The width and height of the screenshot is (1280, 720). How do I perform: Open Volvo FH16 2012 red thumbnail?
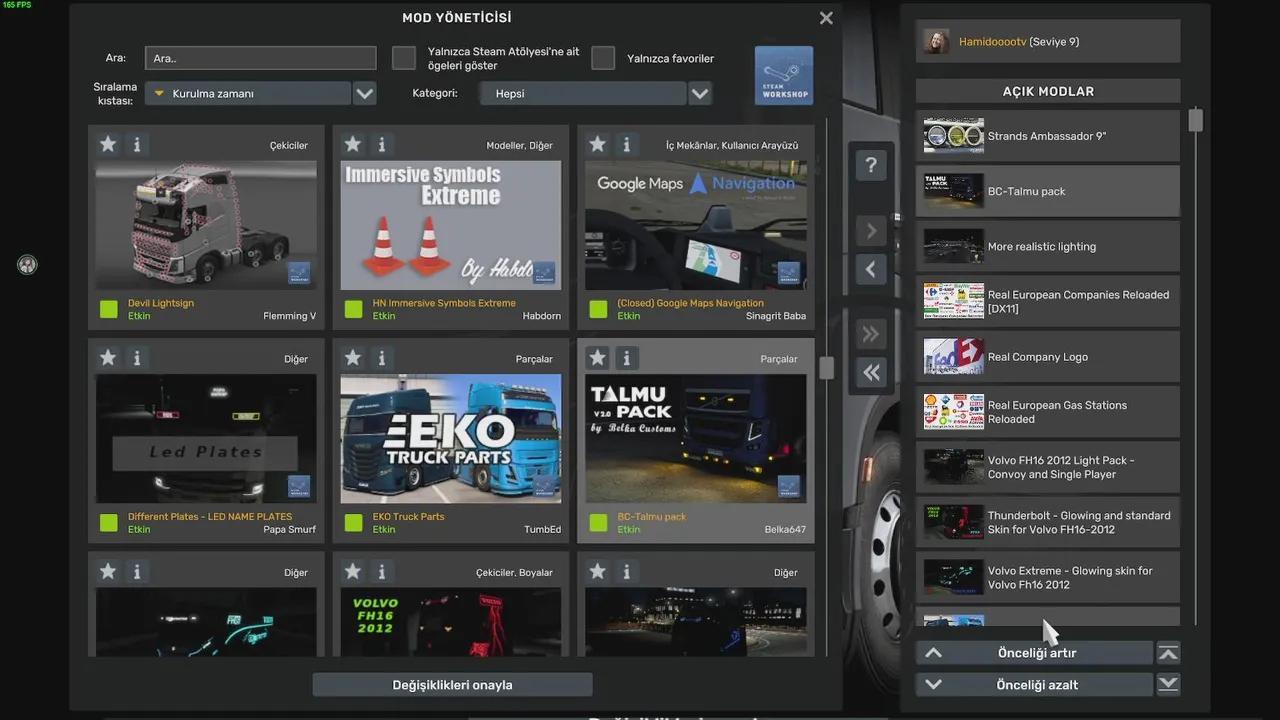coord(450,622)
